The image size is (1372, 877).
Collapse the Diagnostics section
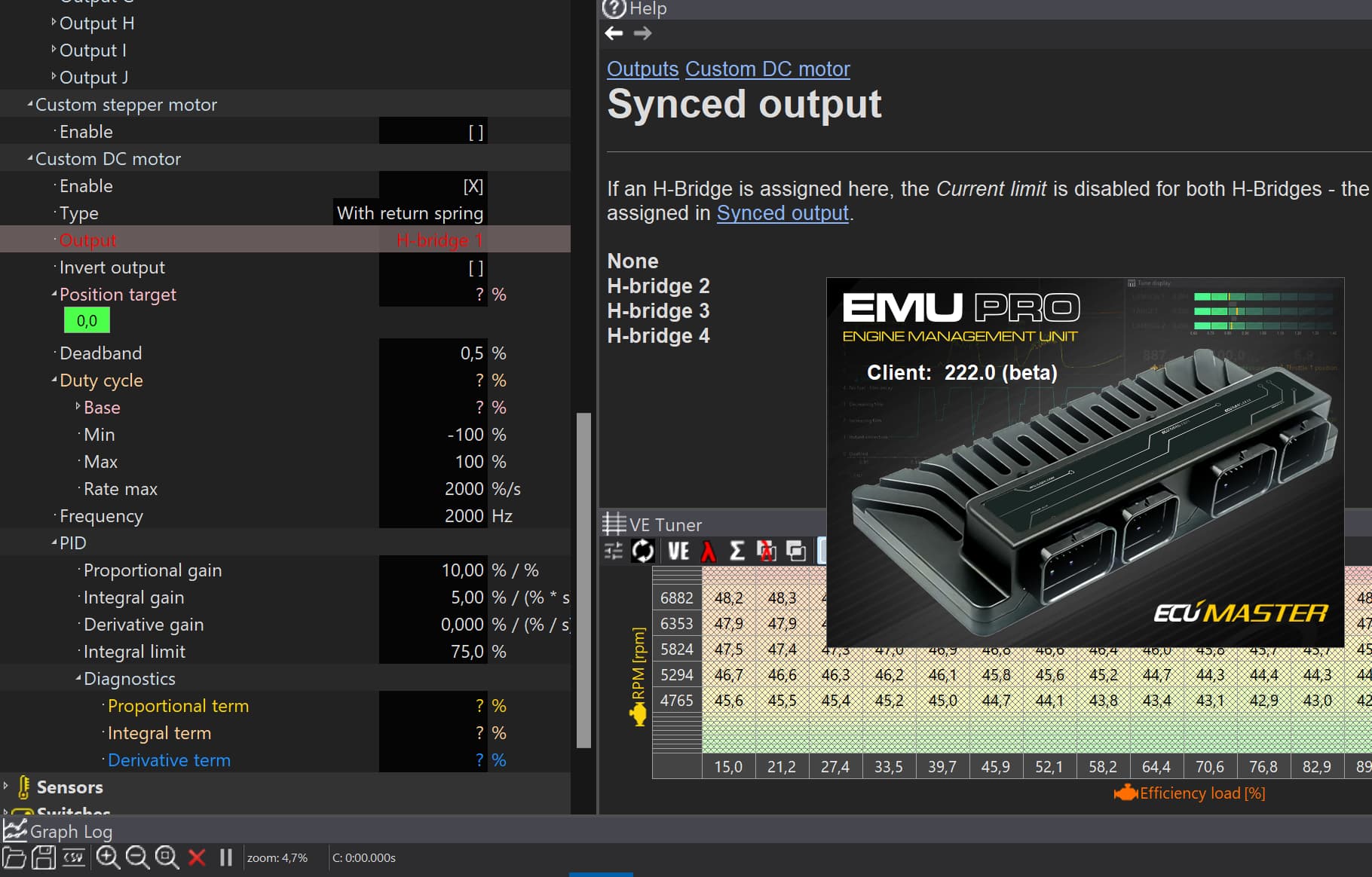pyautogui.click(x=78, y=678)
